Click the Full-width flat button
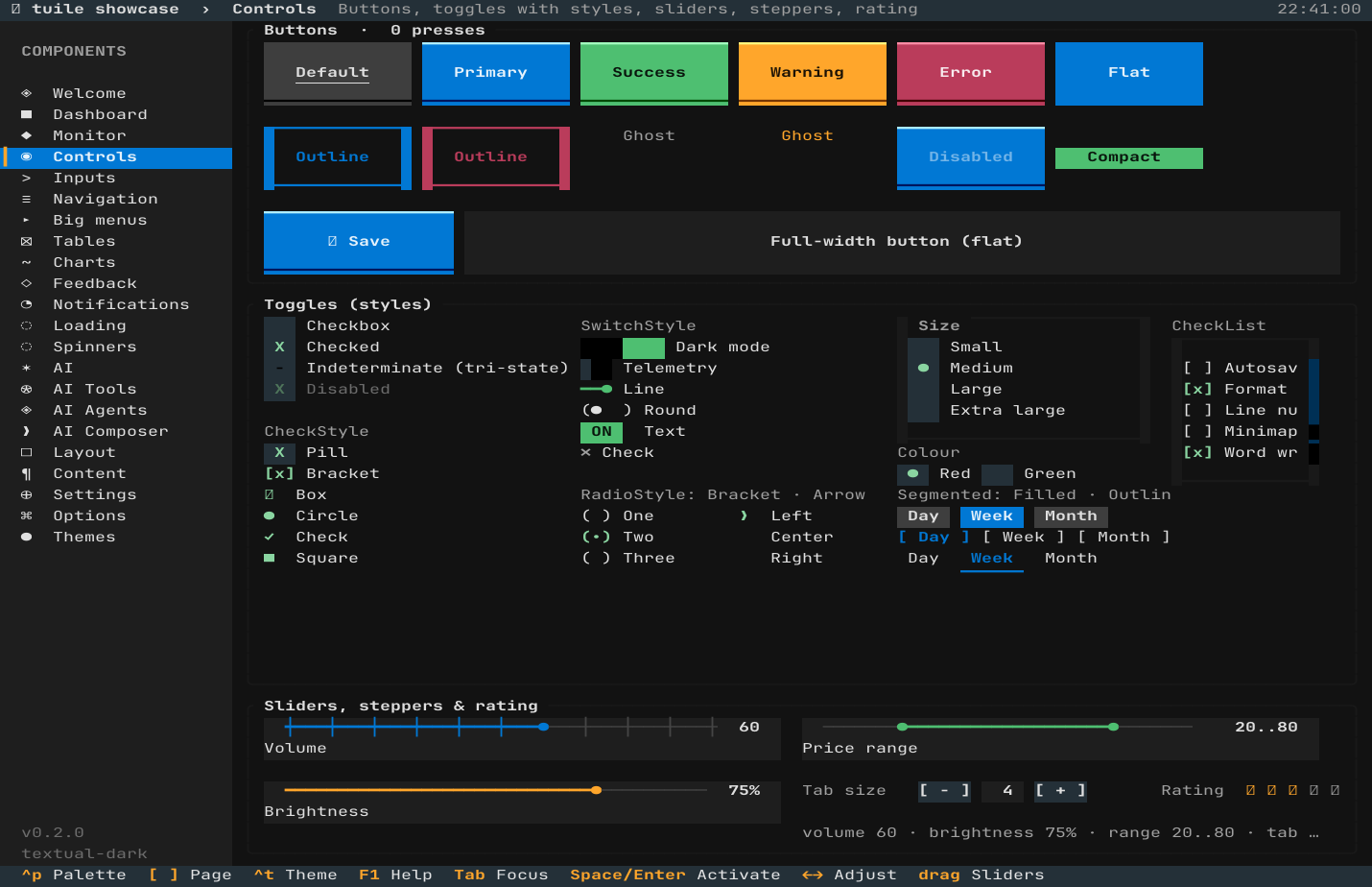 902,242
